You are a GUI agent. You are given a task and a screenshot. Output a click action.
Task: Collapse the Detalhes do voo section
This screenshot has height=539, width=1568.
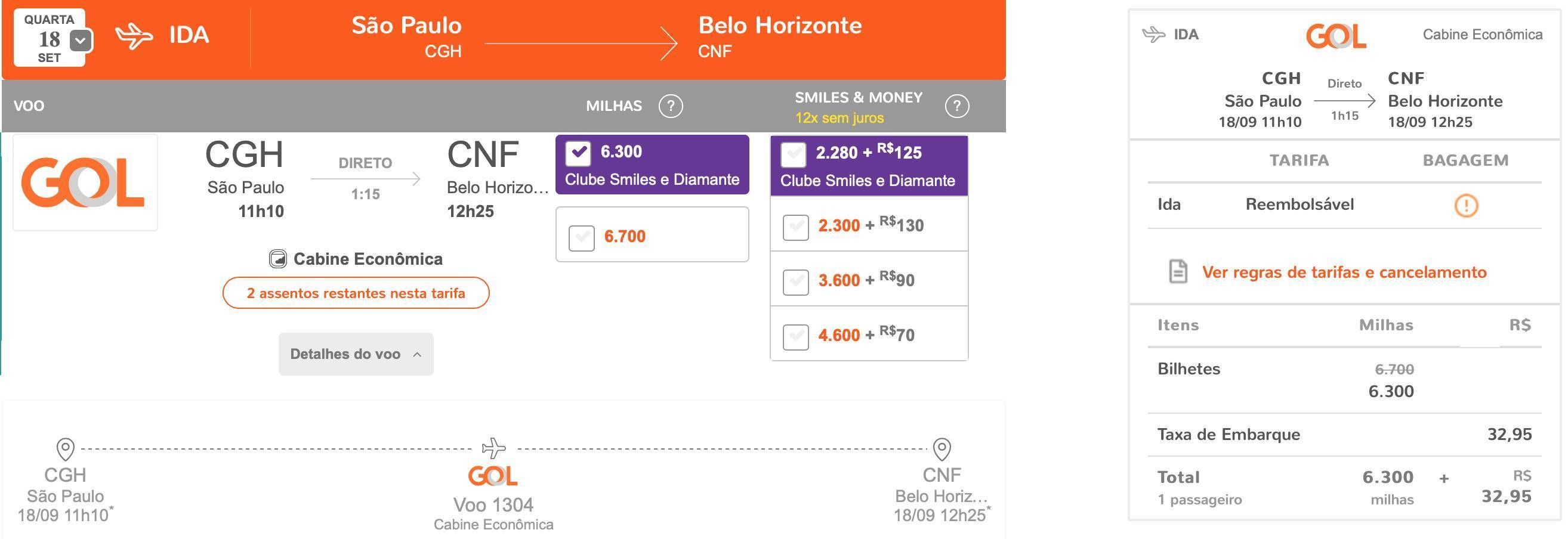(356, 354)
